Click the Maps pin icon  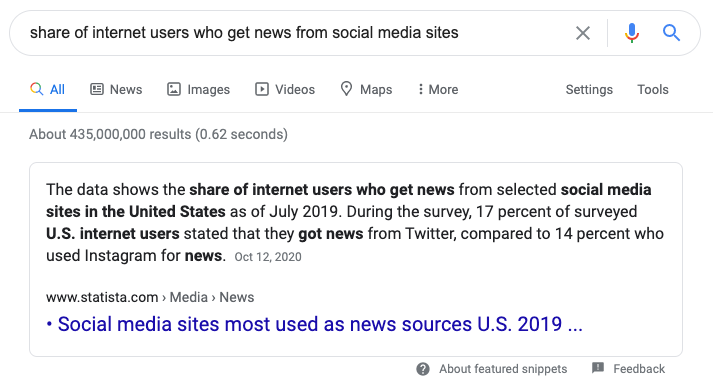(346, 89)
